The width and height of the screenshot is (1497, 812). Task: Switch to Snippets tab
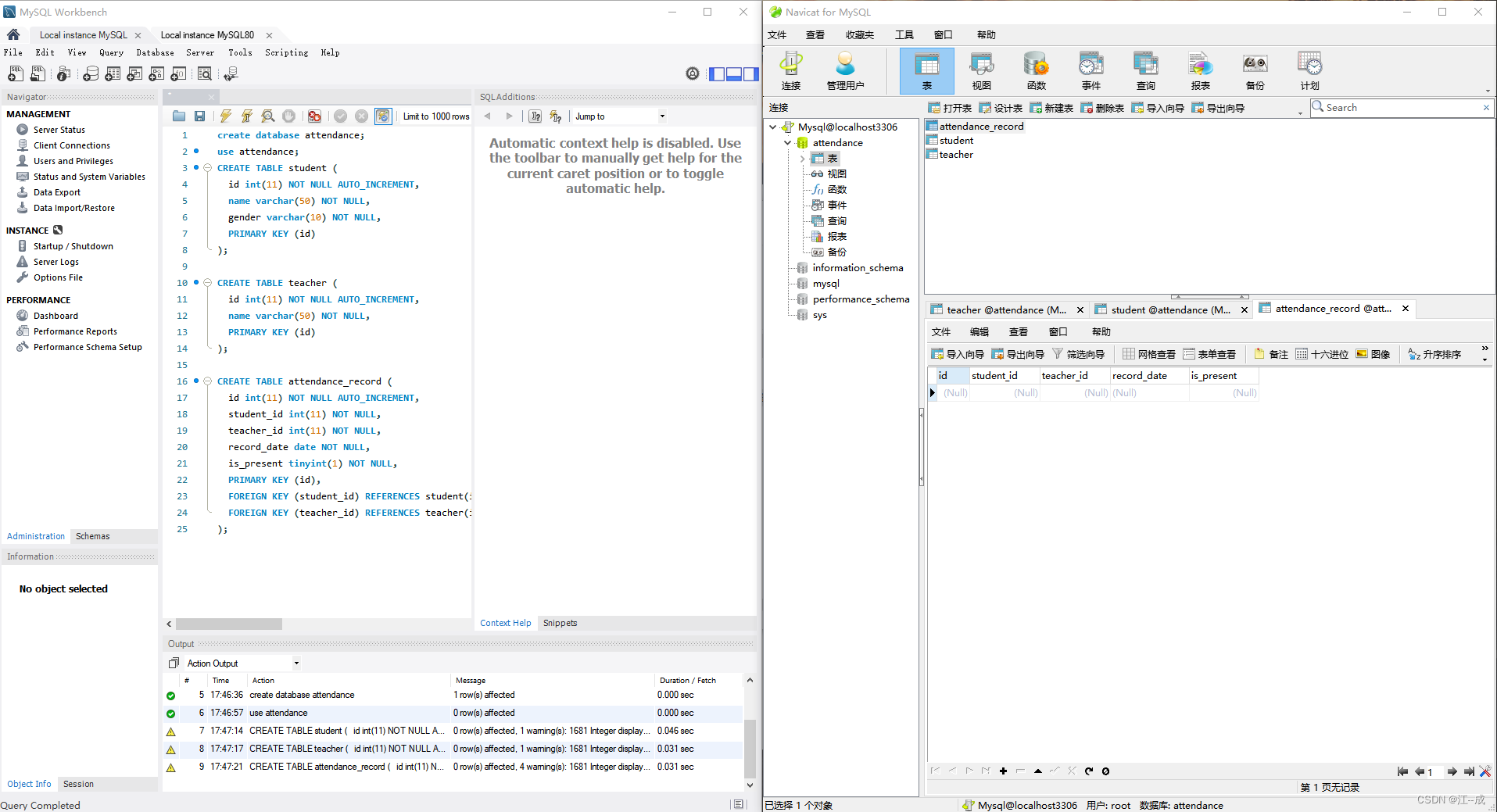click(x=560, y=623)
